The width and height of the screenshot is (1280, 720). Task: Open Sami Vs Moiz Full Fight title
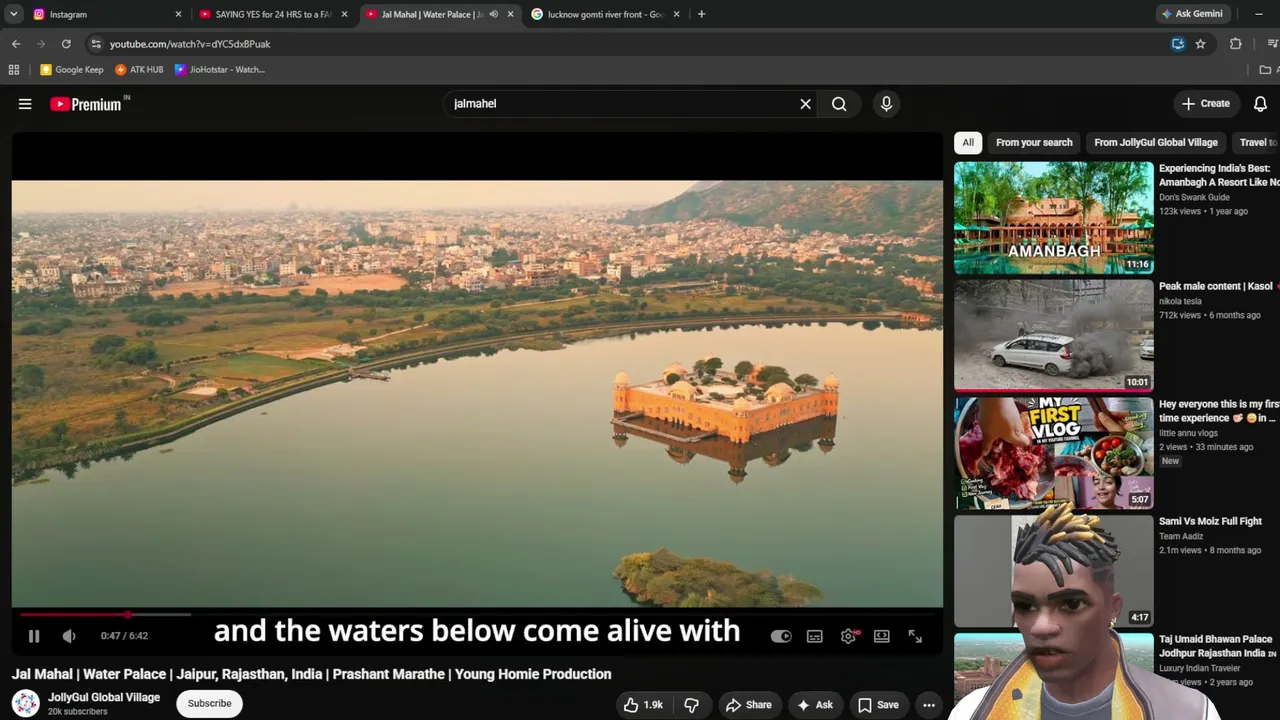tap(1210, 521)
